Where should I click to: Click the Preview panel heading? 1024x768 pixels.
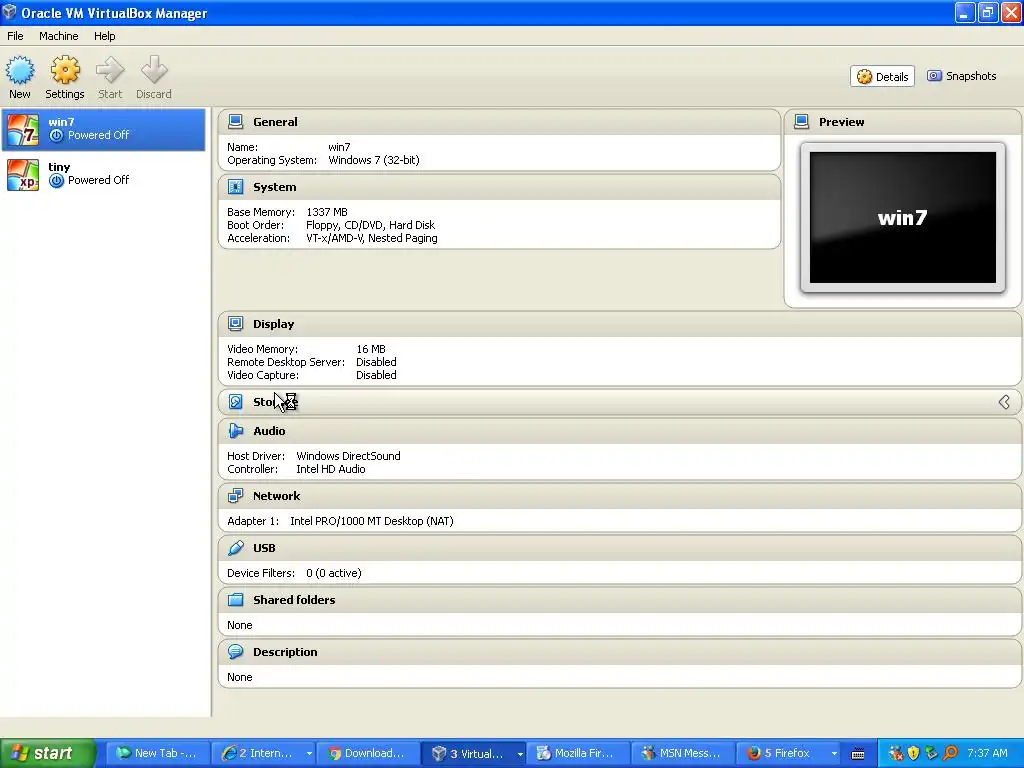pyautogui.click(x=841, y=122)
